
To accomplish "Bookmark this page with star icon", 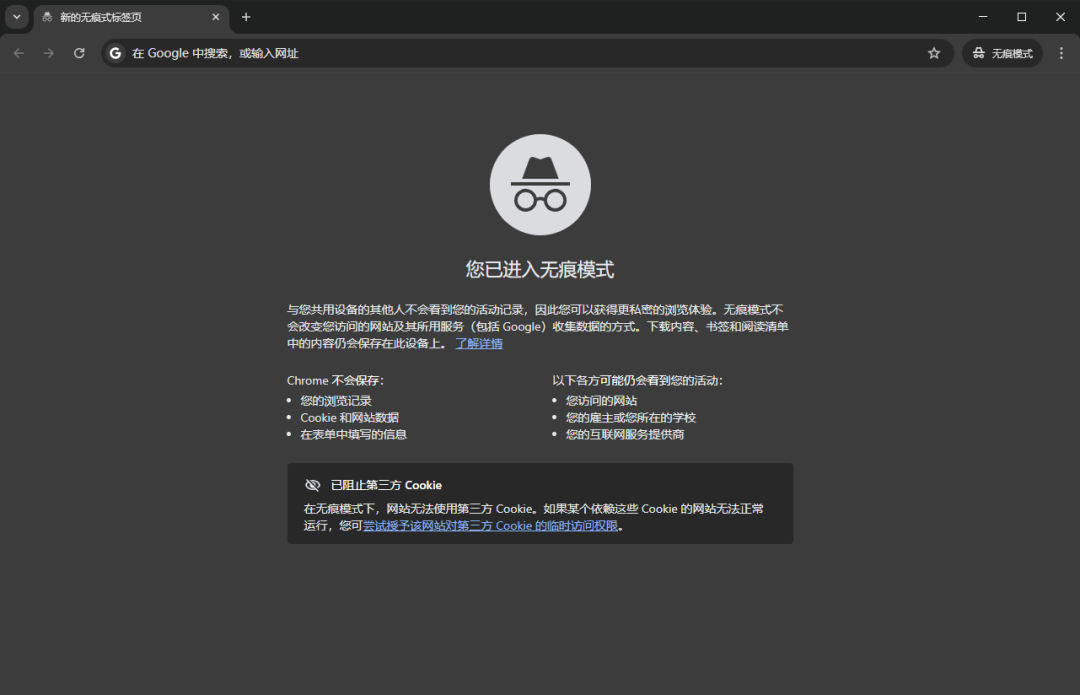I will pos(934,53).
